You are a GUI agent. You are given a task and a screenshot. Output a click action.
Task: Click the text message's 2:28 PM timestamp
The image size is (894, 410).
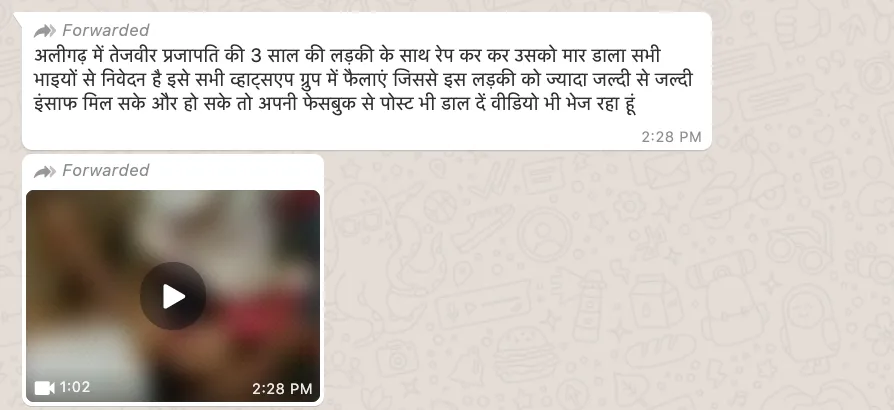(x=671, y=137)
